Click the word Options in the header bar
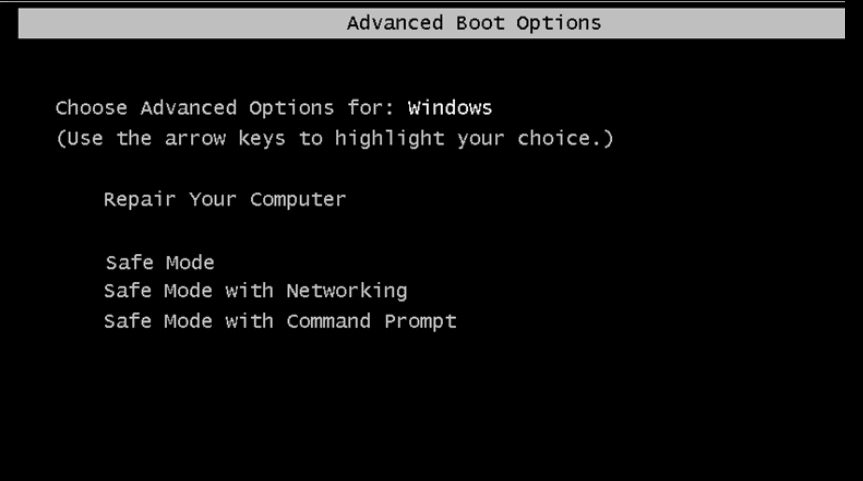This screenshot has width=863, height=481. (559, 23)
